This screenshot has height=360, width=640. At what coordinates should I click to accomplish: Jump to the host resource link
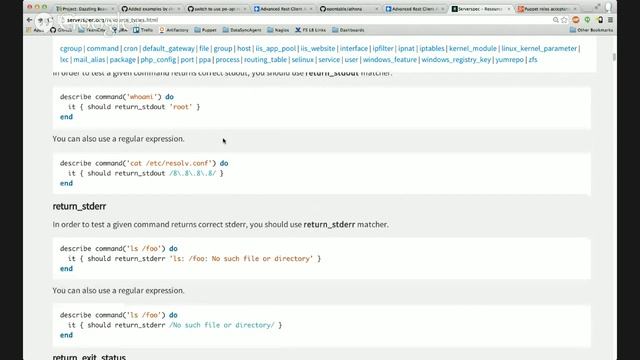pyautogui.click(x=244, y=48)
